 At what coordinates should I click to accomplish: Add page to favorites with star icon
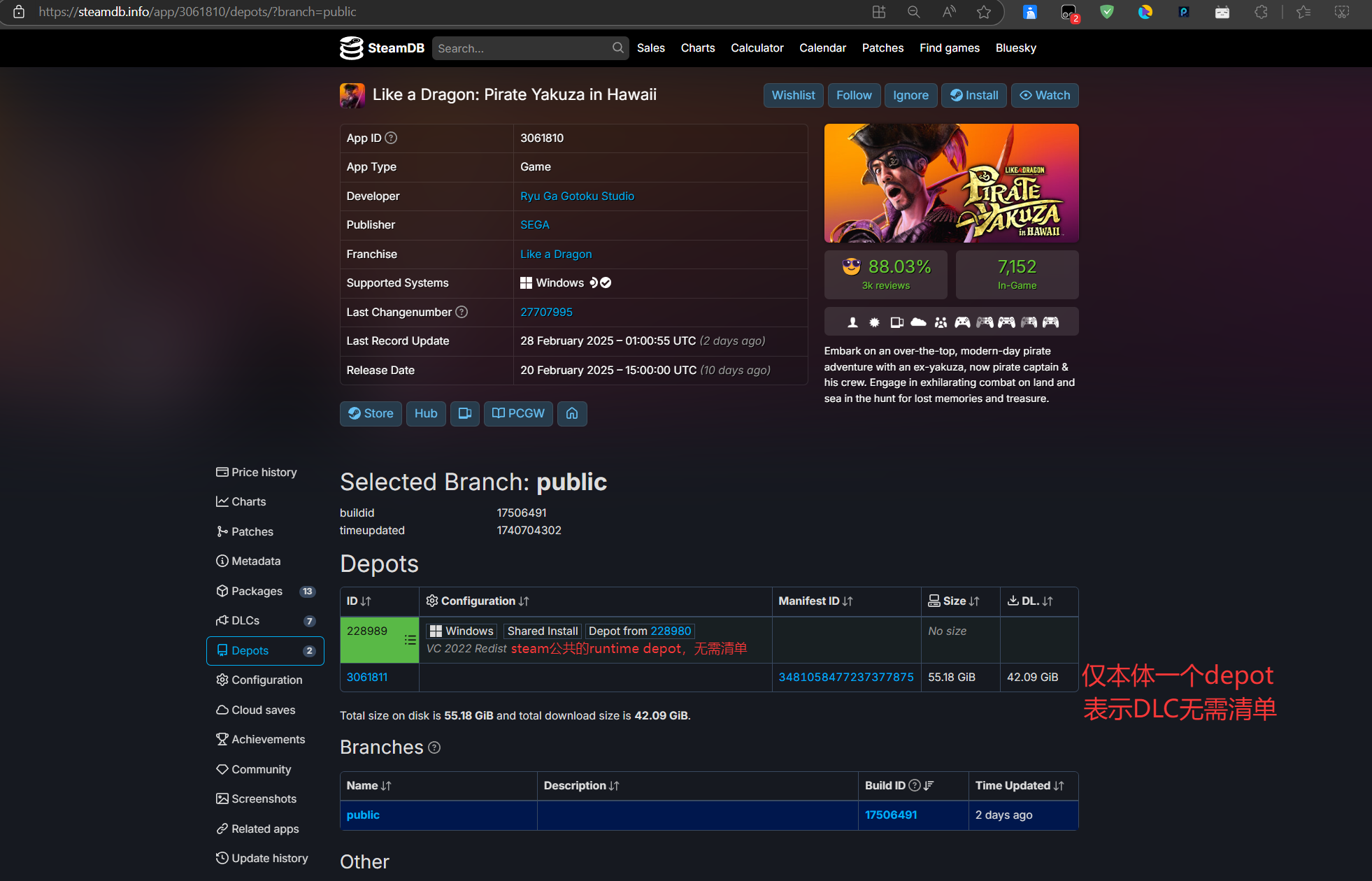click(x=984, y=12)
